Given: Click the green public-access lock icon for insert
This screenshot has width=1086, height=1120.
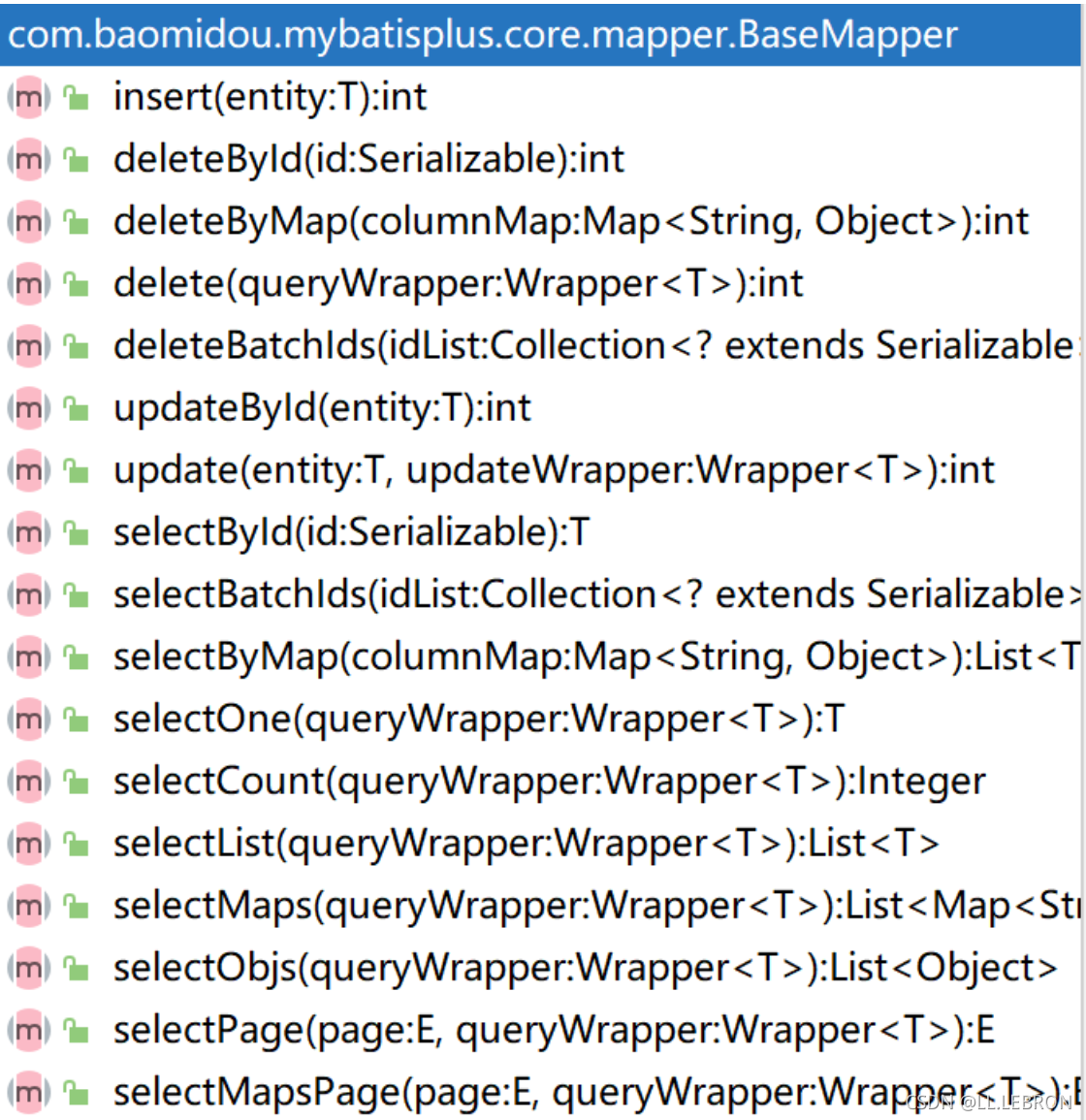Looking at the screenshot, I should (76, 98).
